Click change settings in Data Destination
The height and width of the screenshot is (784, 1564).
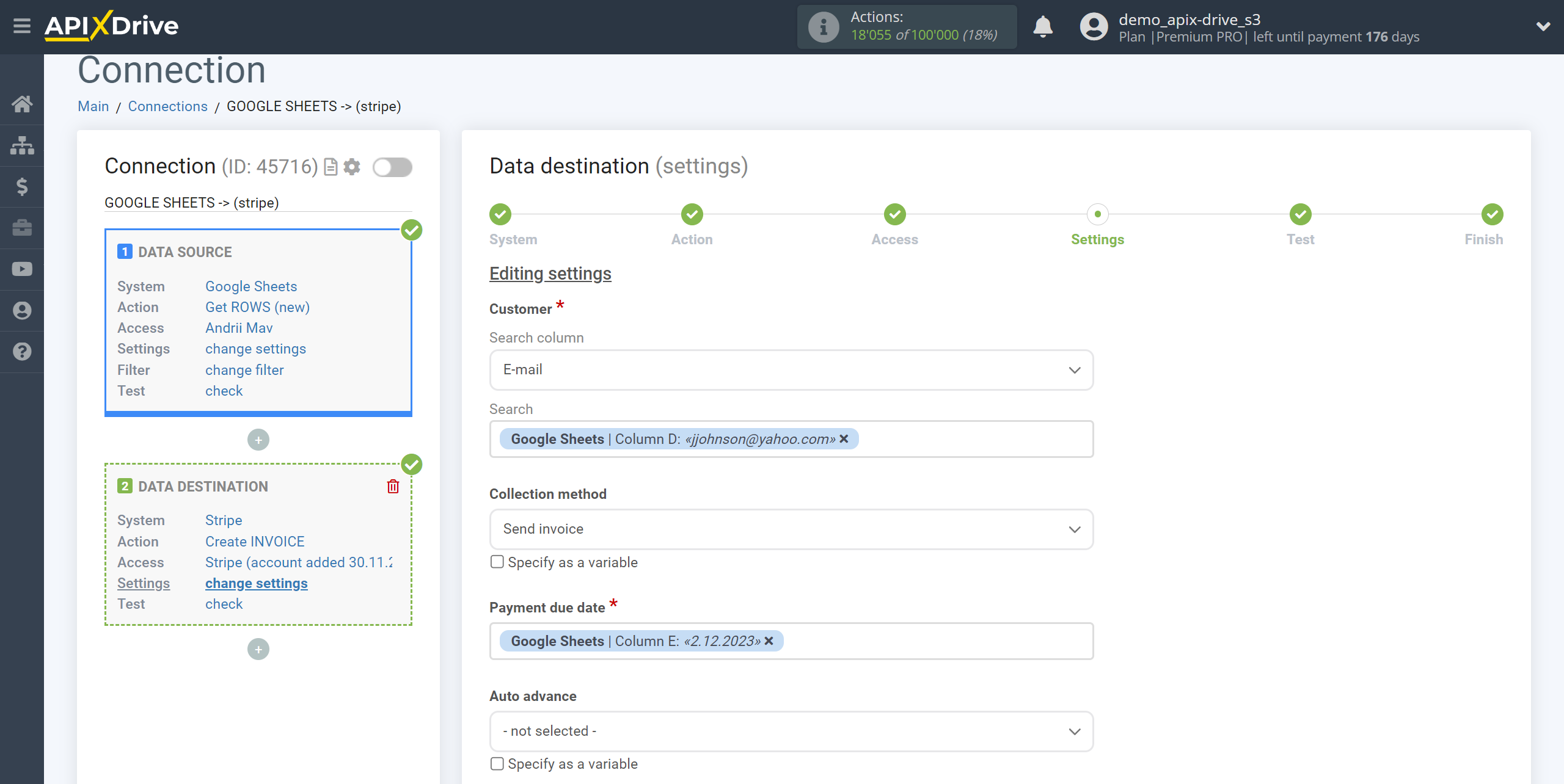pos(257,583)
